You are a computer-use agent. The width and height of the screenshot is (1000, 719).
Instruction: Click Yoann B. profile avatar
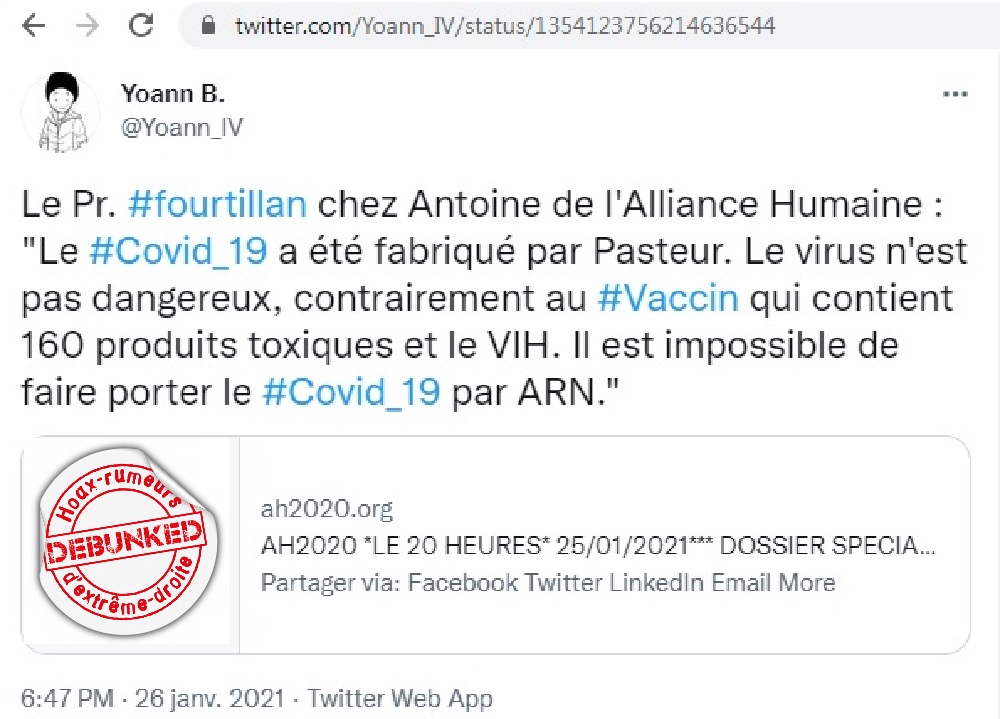click(61, 112)
